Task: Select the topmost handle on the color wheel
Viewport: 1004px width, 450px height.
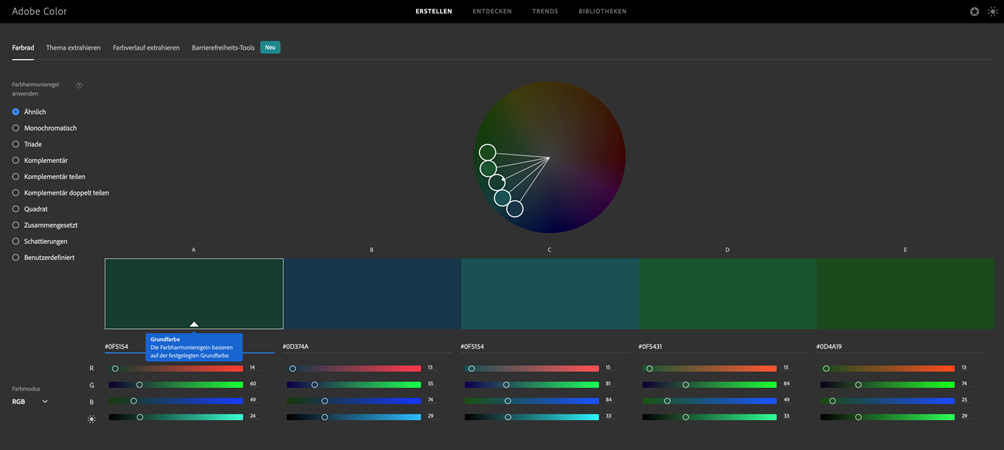Action: [x=487, y=152]
